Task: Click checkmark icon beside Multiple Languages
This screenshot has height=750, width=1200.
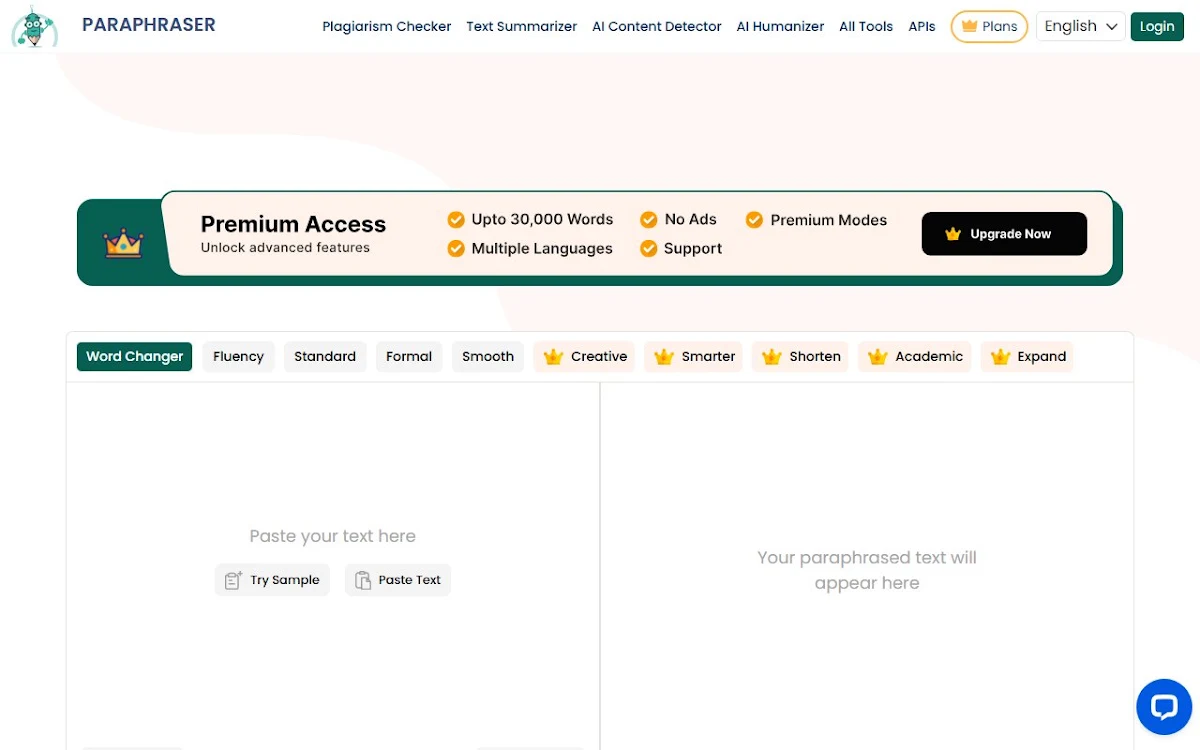Action: point(456,248)
